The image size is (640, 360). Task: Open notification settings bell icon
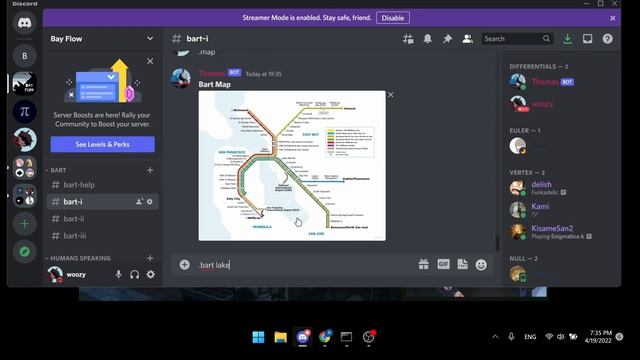[x=427, y=39]
